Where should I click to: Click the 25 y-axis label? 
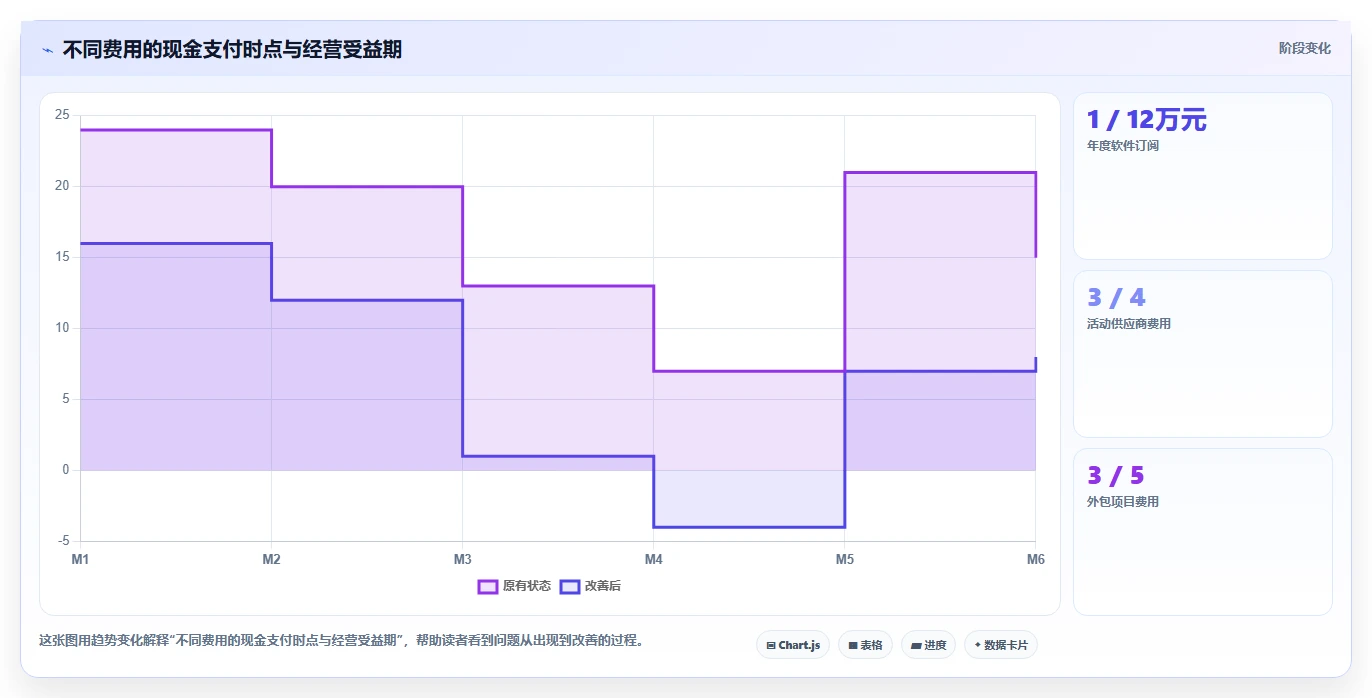(x=62, y=115)
